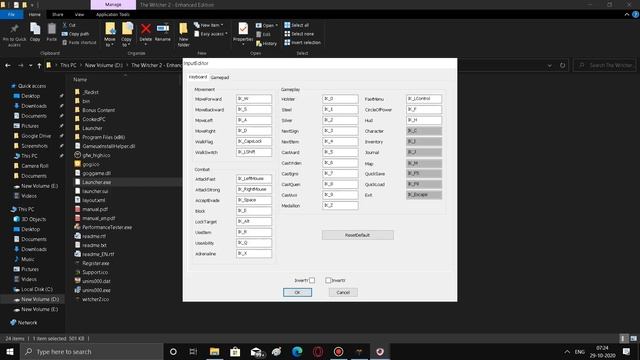The height and width of the screenshot is (360, 640).
Task: Click Invert selection in the ribbon
Action: [x=302, y=42]
